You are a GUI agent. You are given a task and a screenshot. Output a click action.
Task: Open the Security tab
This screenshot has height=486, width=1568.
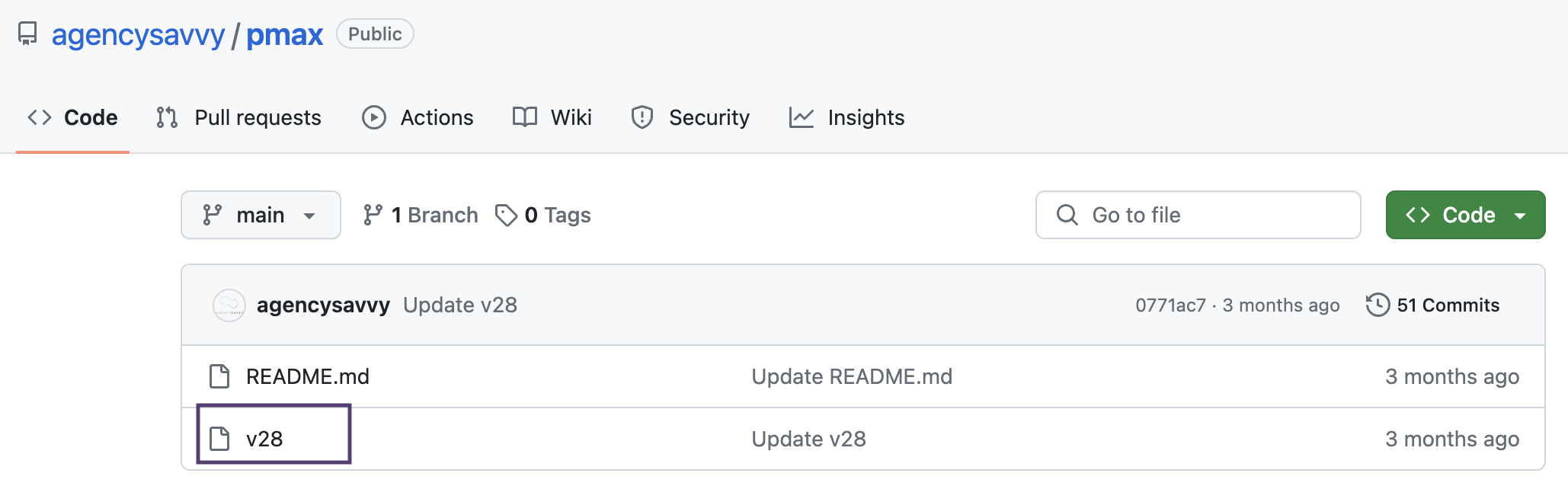[x=690, y=117]
